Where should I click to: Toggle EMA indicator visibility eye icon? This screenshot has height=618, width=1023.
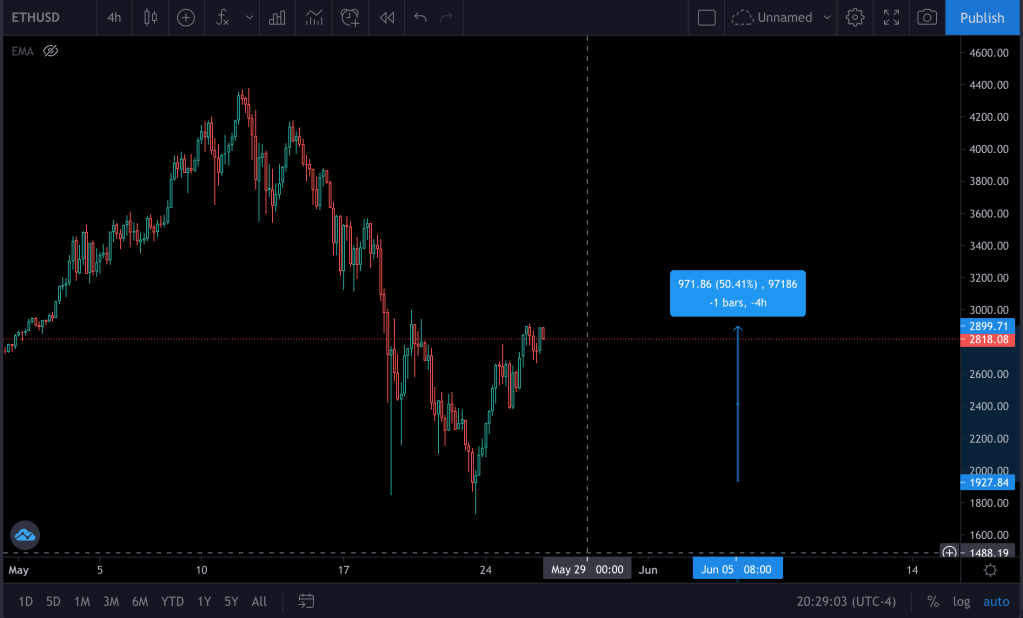pos(51,50)
